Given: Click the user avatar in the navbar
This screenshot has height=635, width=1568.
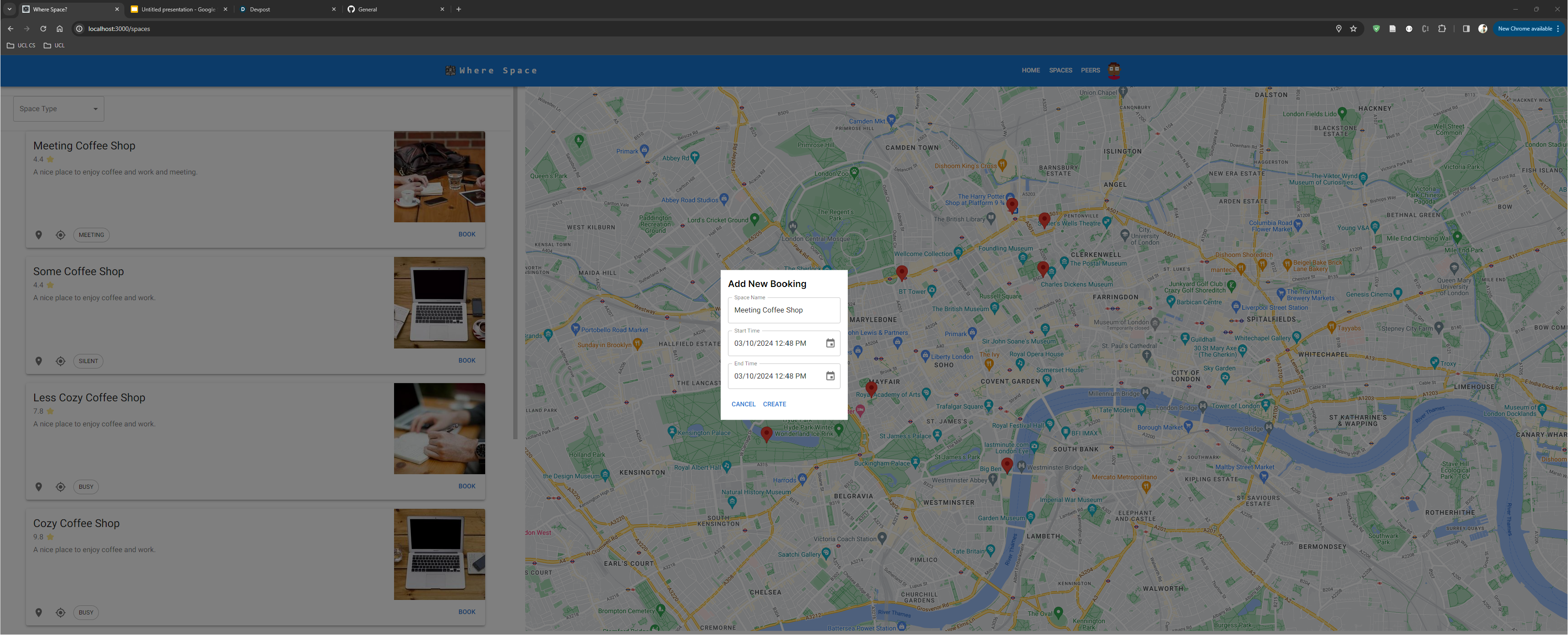Looking at the screenshot, I should click(x=1114, y=70).
